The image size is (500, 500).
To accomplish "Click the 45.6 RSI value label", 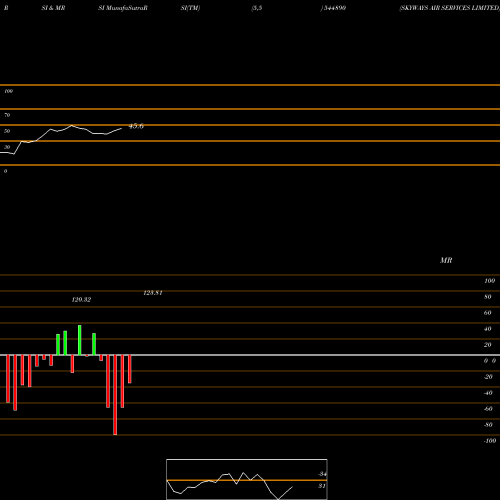I will (136, 126).
